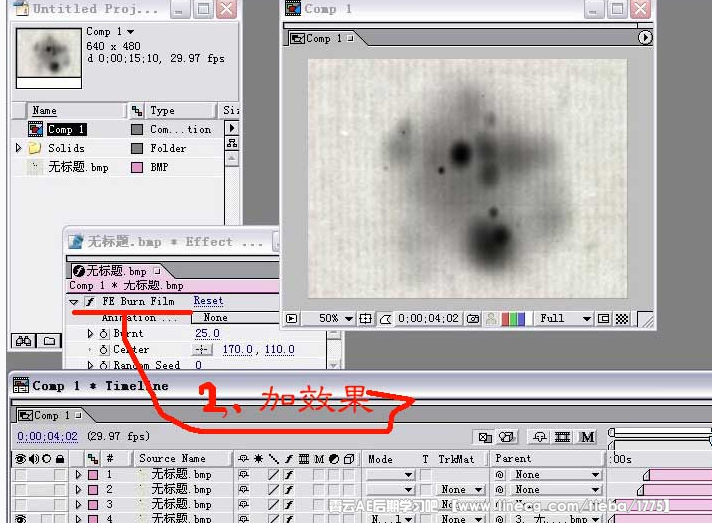
Task: Hide layer 4 using its eye icon
Action: tap(20, 518)
